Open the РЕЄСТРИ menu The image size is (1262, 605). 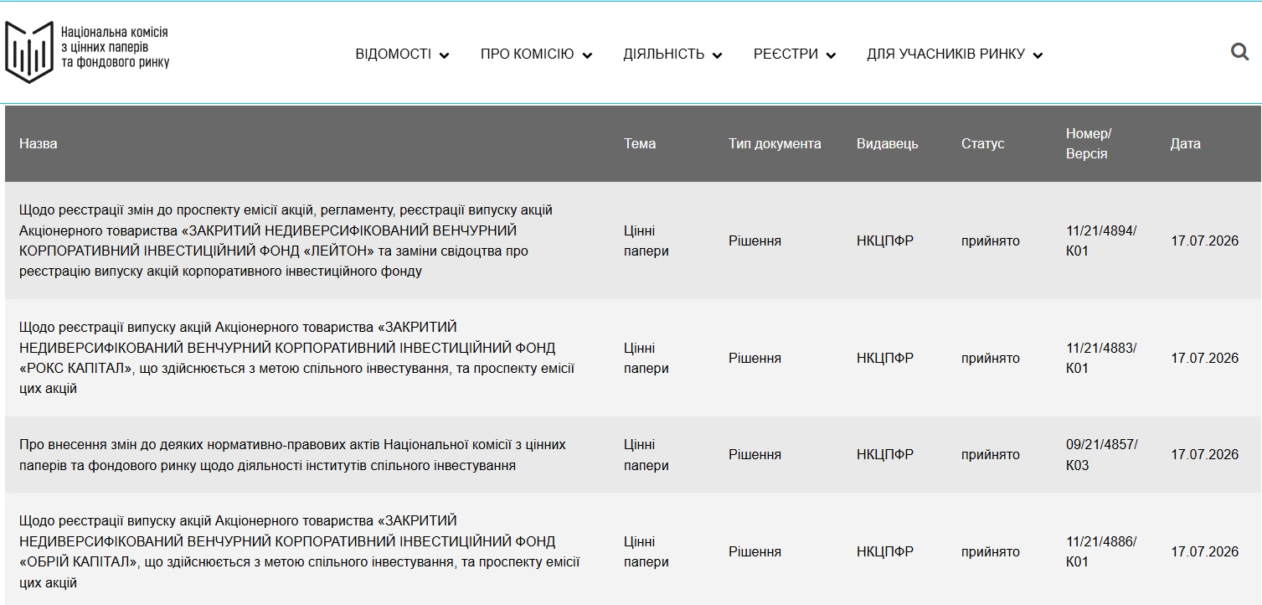(794, 54)
